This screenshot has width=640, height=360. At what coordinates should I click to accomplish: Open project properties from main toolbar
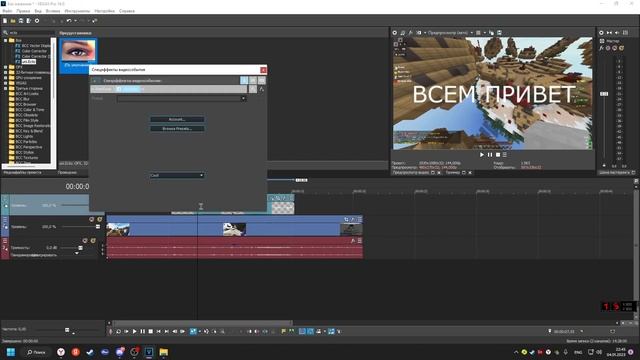(x=37, y=20)
